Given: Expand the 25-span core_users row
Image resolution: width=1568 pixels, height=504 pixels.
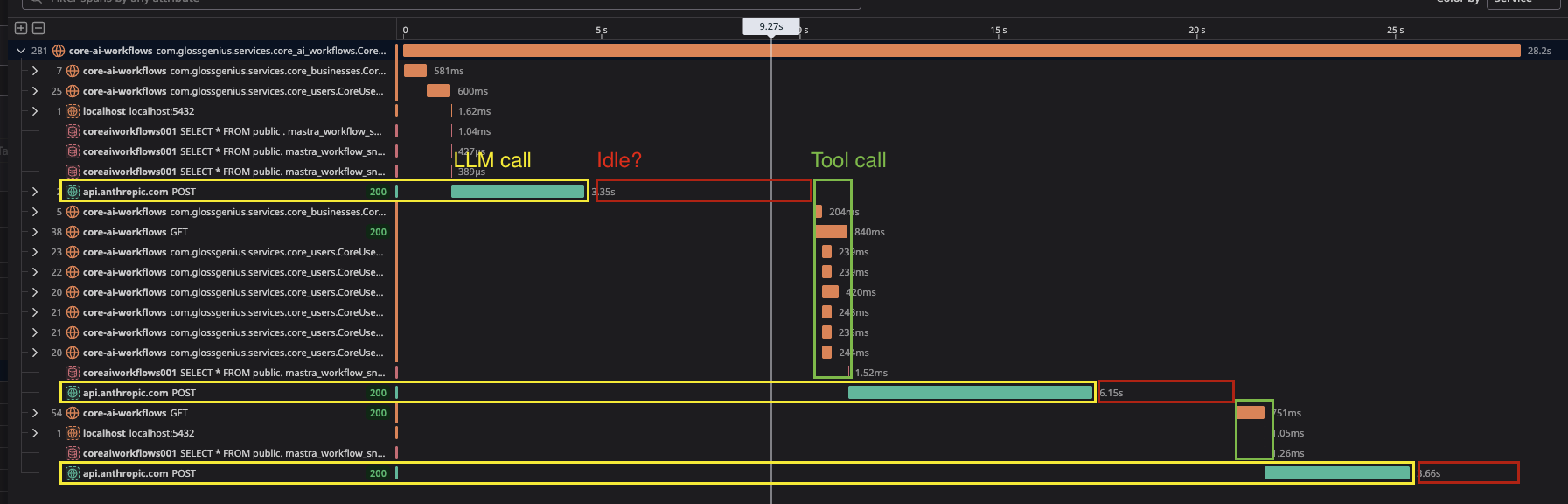Looking at the screenshot, I should point(34,91).
